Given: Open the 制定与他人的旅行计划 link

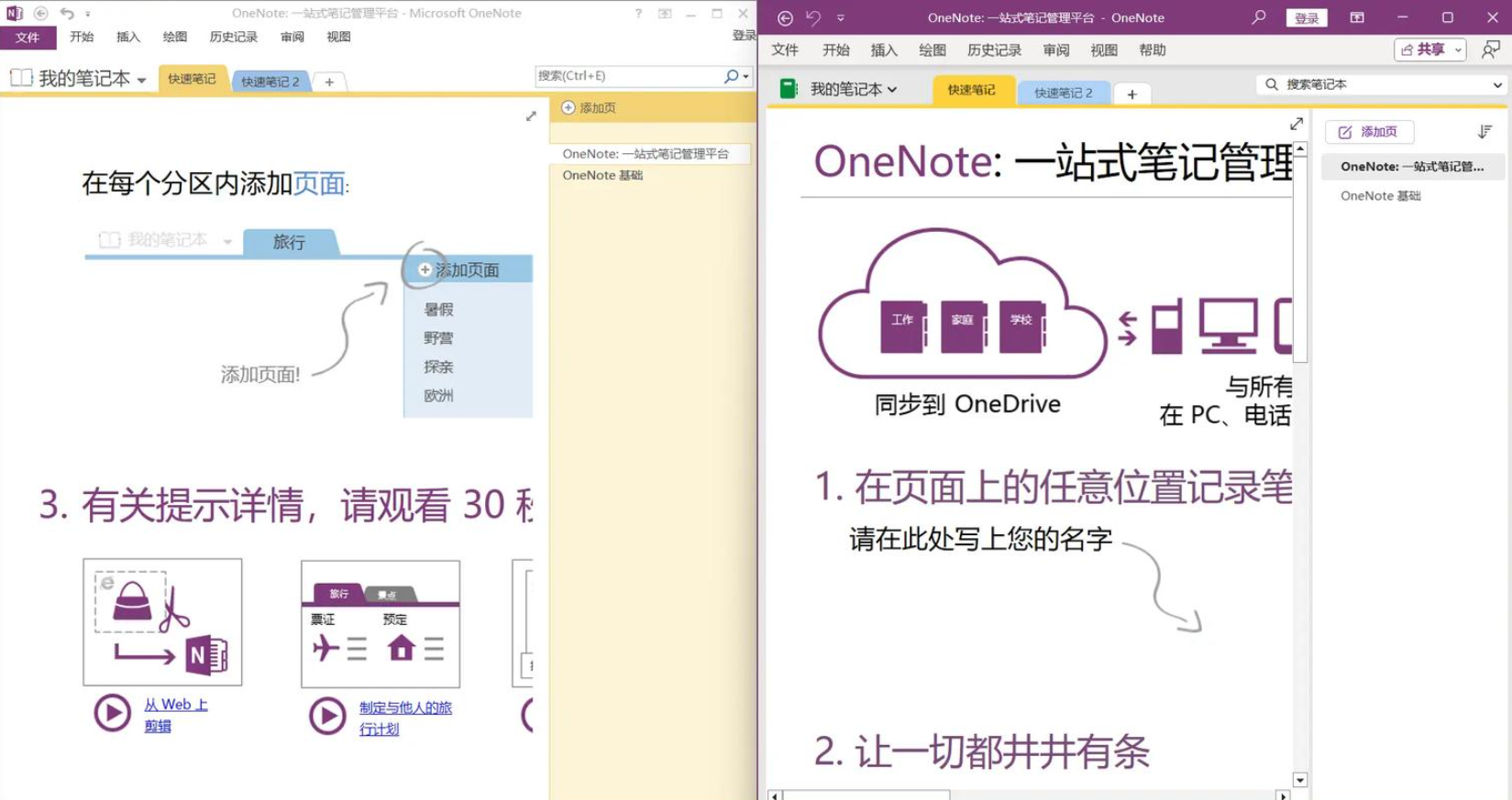Looking at the screenshot, I should (405, 718).
